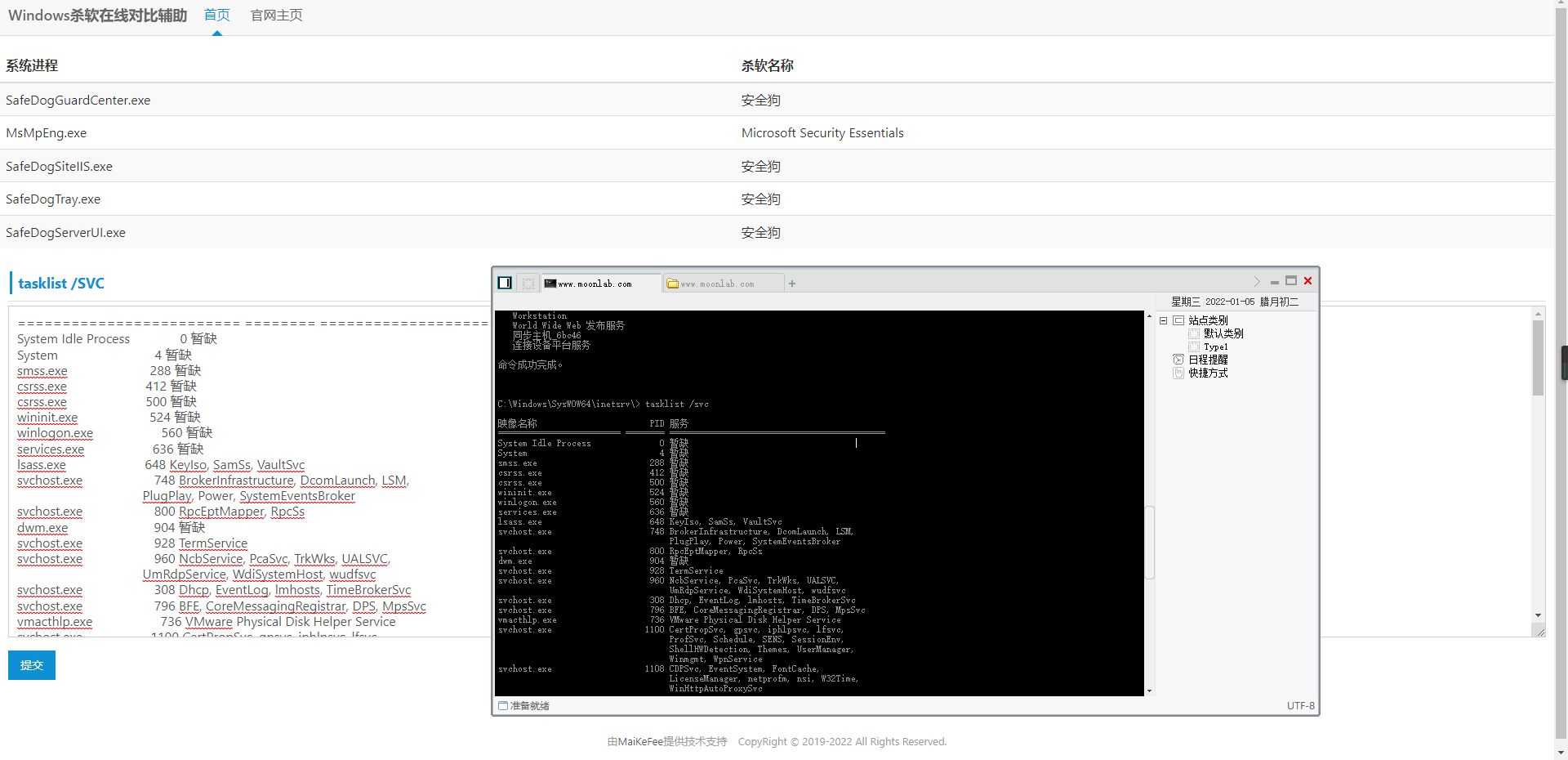Click 安全狗 in the SafeDogGuardCenter.exe row
1568x760 pixels.
pyautogui.click(x=761, y=100)
